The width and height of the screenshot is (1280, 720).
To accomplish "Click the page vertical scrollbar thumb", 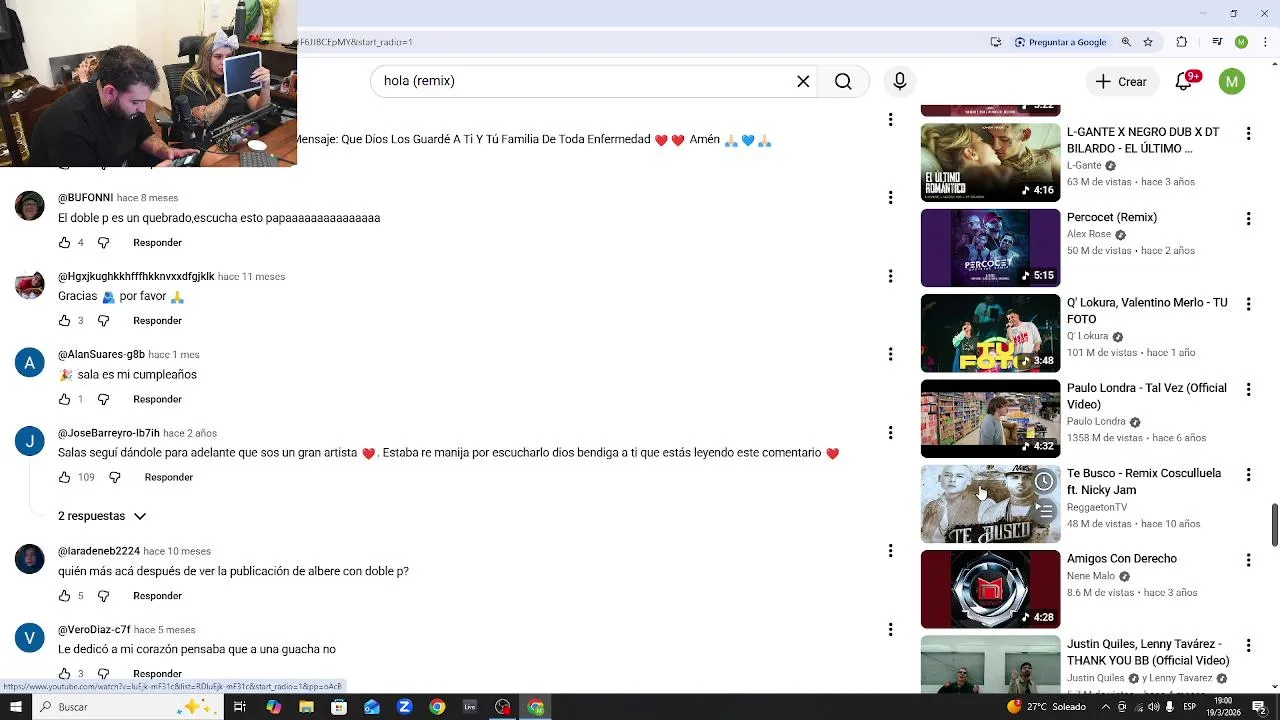I will tap(1274, 525).
